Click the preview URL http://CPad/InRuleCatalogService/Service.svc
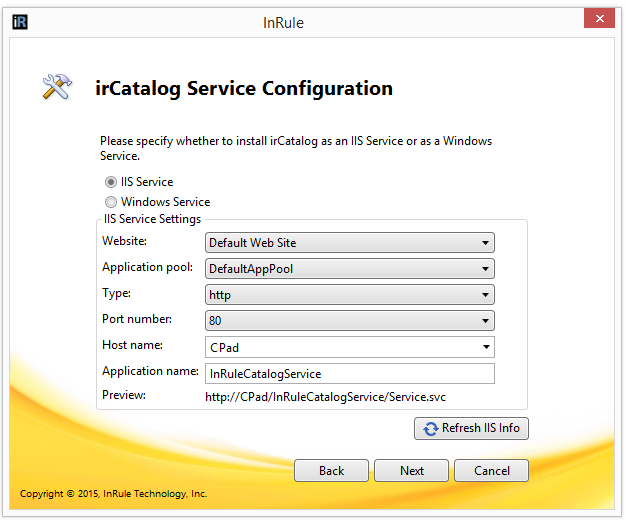 [325, 397]
